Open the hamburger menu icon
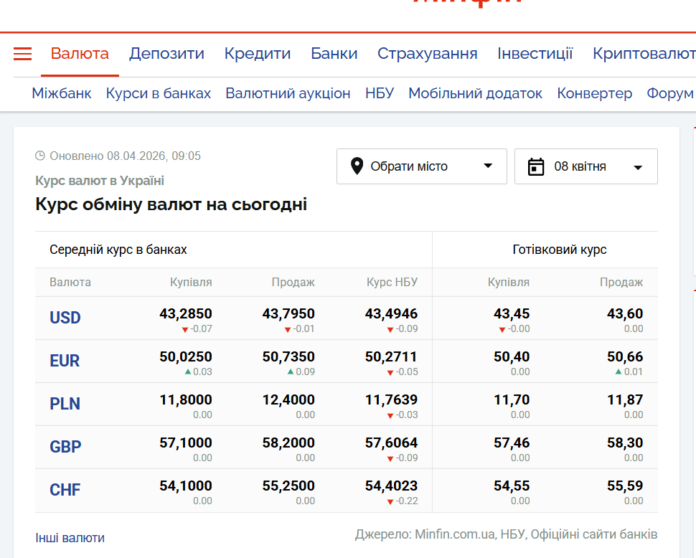696x558 pixels. click(x=22, y=54)
